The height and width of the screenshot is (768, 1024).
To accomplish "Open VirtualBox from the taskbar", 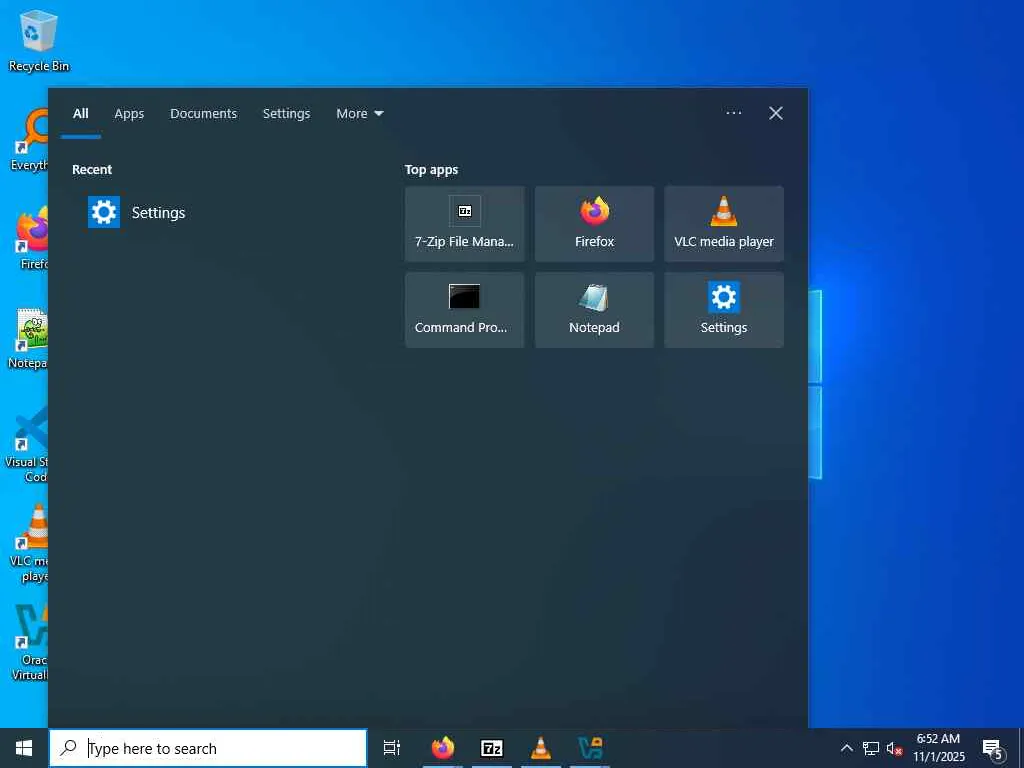I will [590, 748].
